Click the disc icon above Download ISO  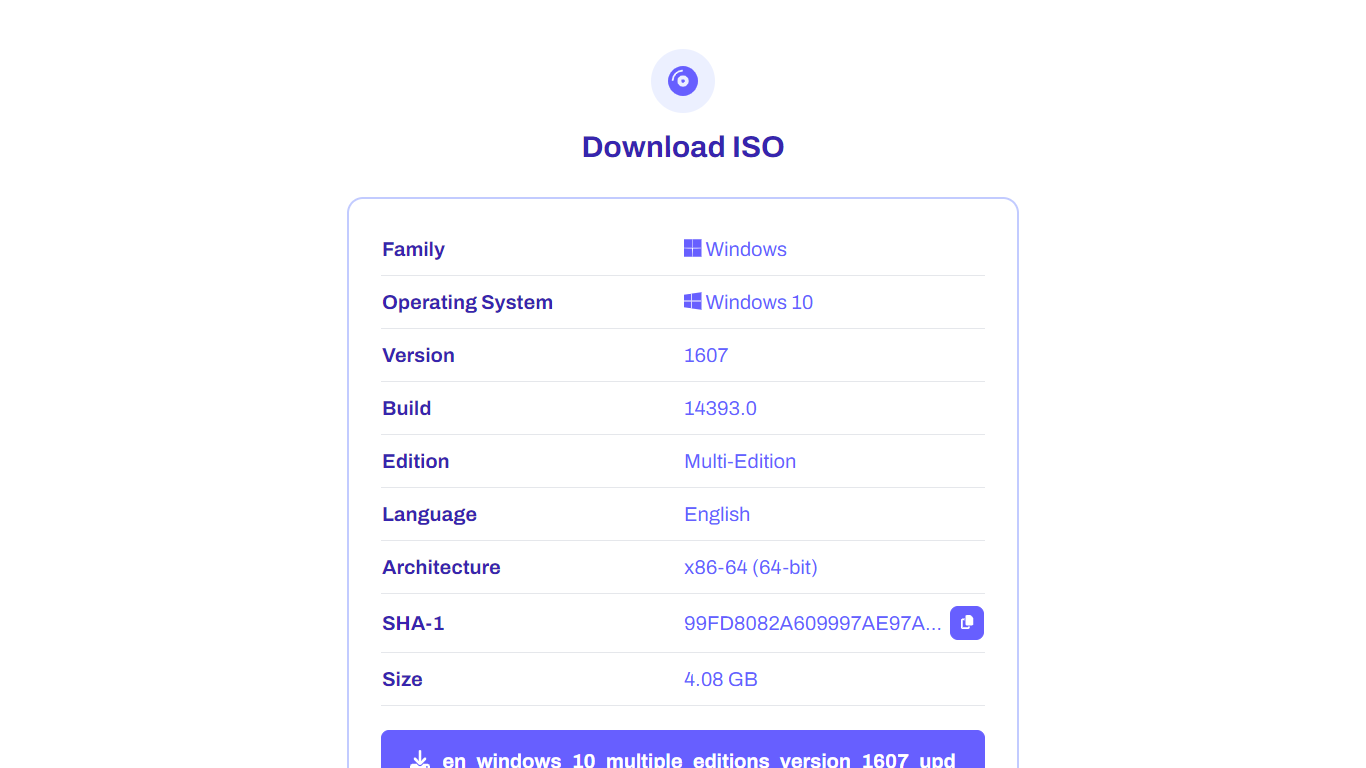point(683,81)
